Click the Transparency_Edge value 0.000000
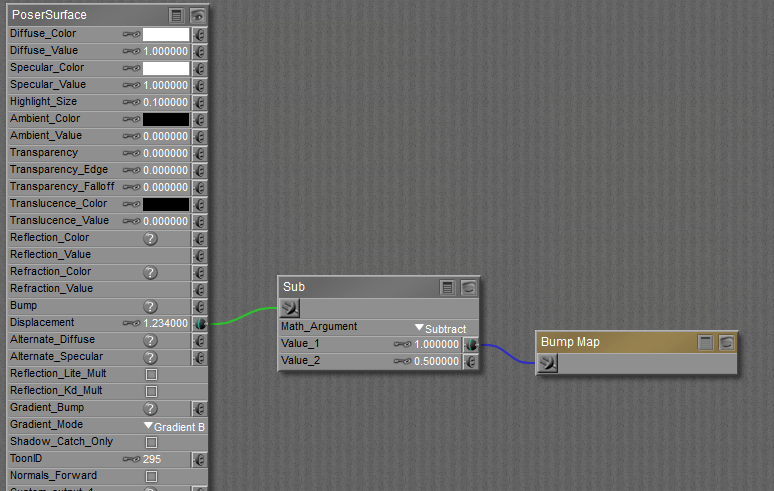Image resolution: width=774 pixels, height=491 pixels. click(x=165, y=170)
